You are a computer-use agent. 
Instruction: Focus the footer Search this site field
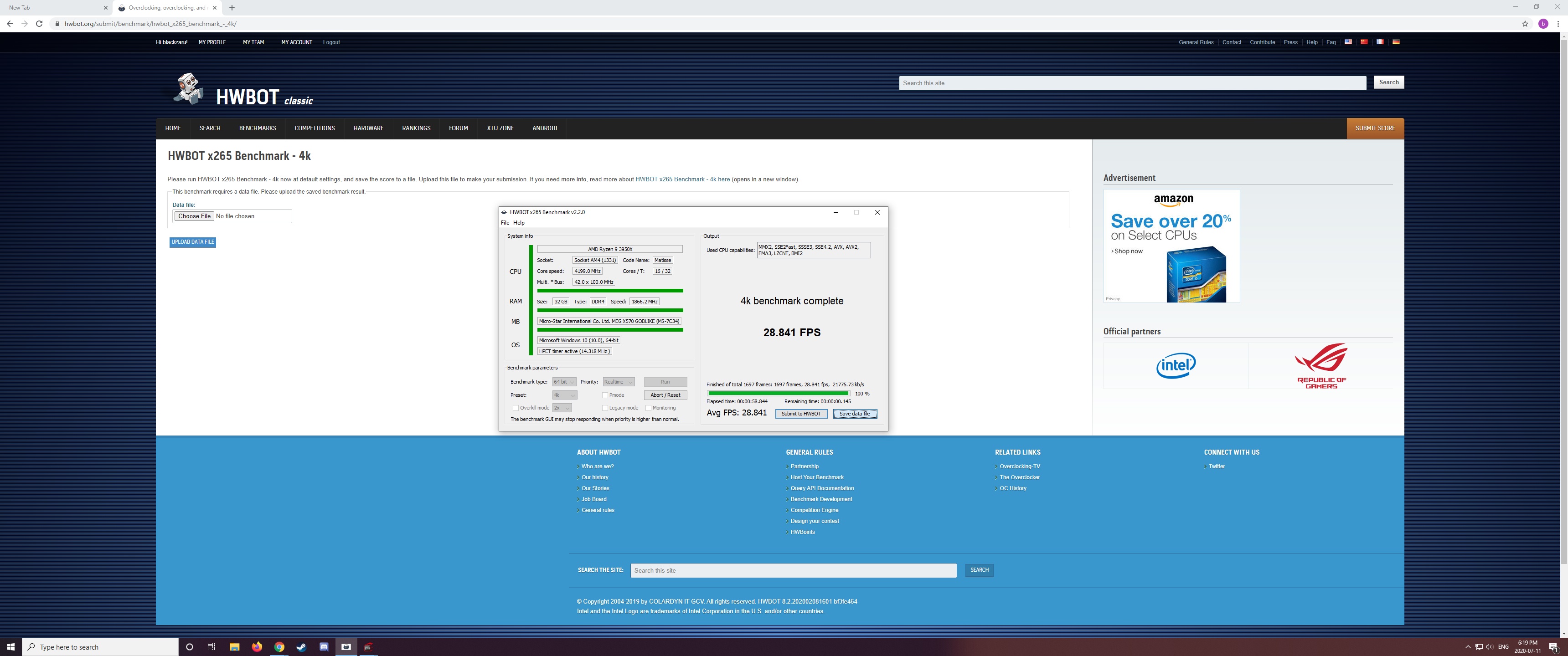click(793, 570)
